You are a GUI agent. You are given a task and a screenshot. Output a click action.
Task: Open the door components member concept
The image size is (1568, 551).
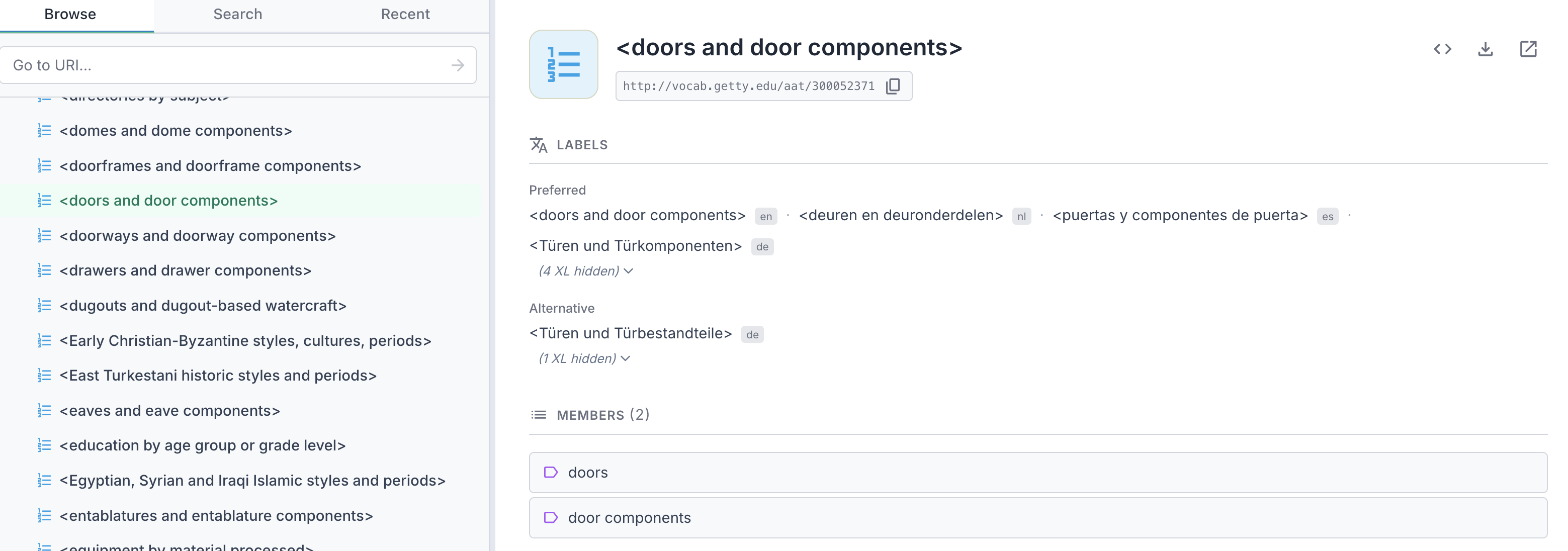click(x=1038, y=517)
